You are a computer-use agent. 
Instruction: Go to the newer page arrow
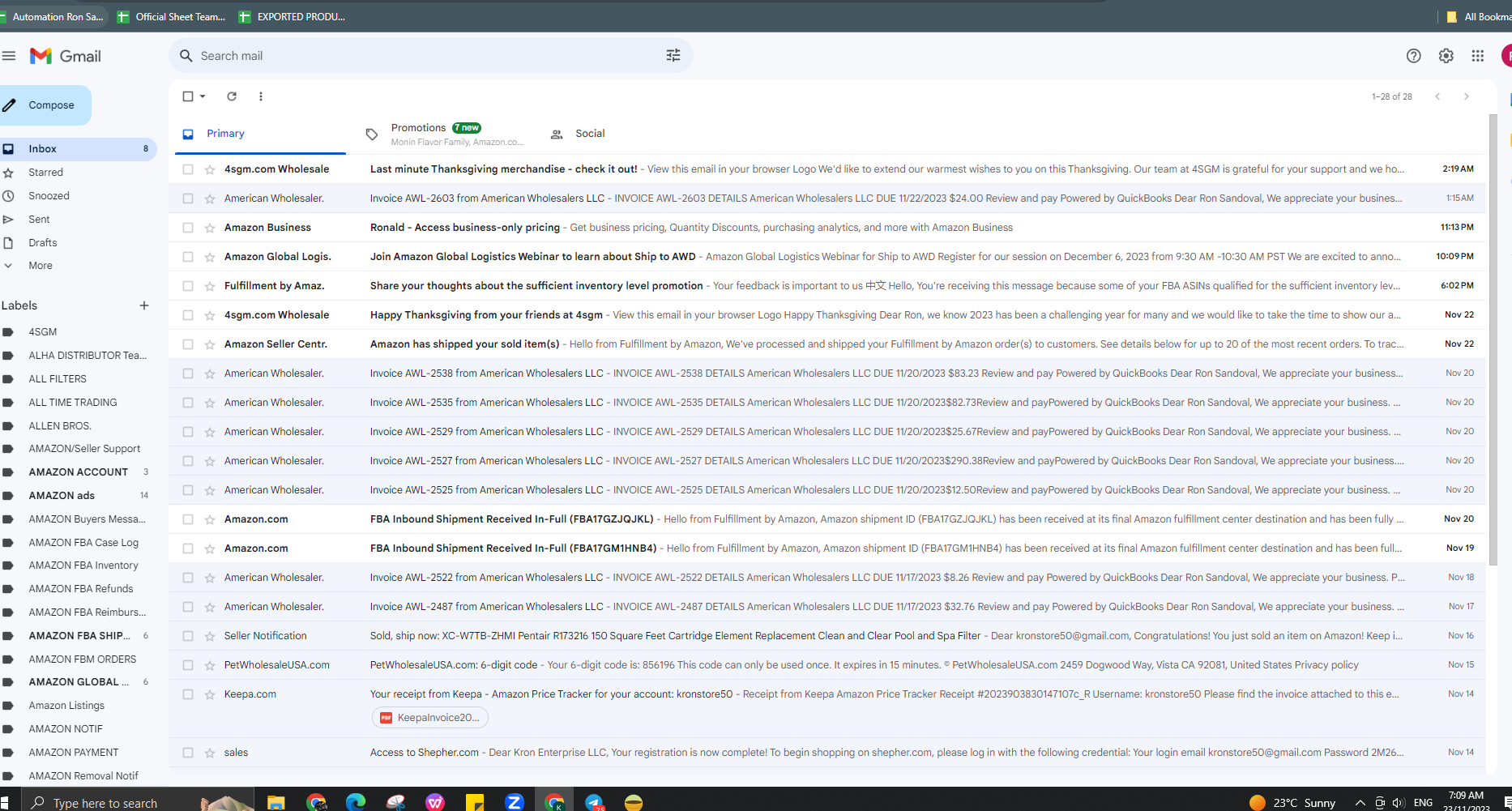tap(1437, 96)
